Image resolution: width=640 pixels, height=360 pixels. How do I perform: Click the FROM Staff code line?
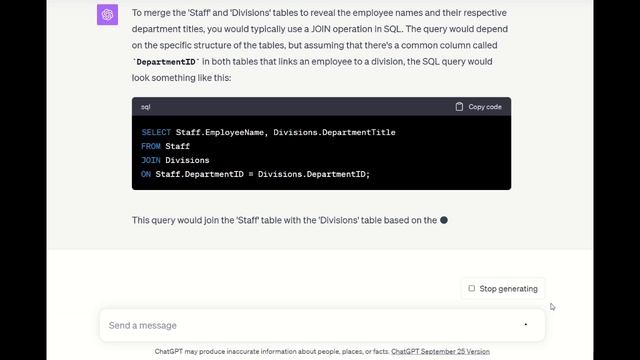coord(165,146)
